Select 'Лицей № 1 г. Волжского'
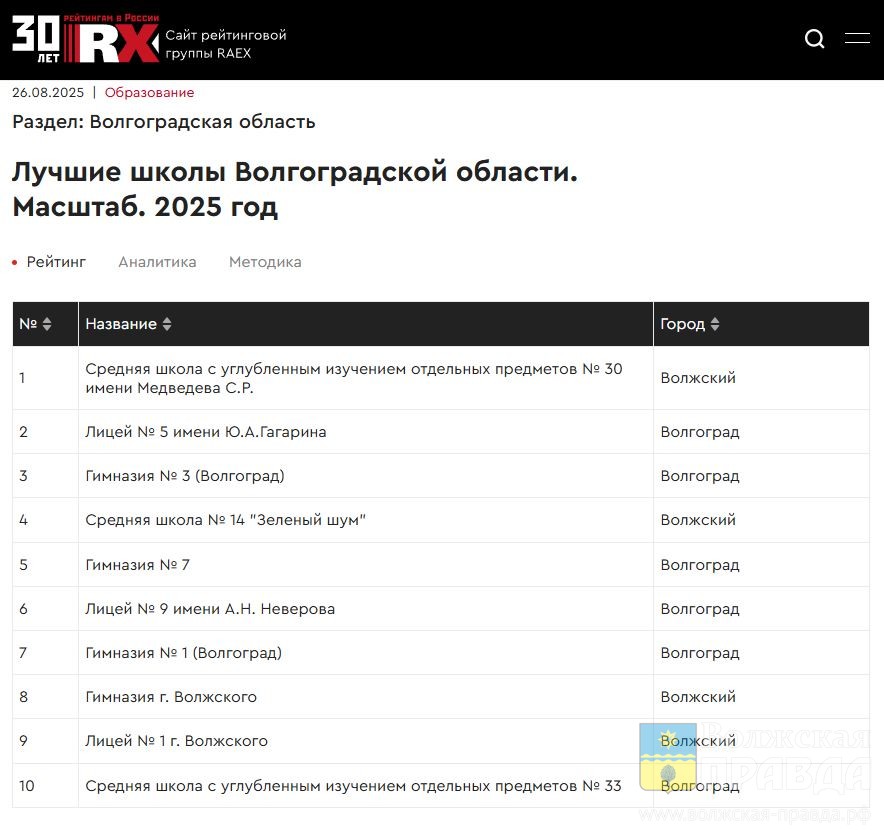Screen dimensions: 884x830 point(176,741)
